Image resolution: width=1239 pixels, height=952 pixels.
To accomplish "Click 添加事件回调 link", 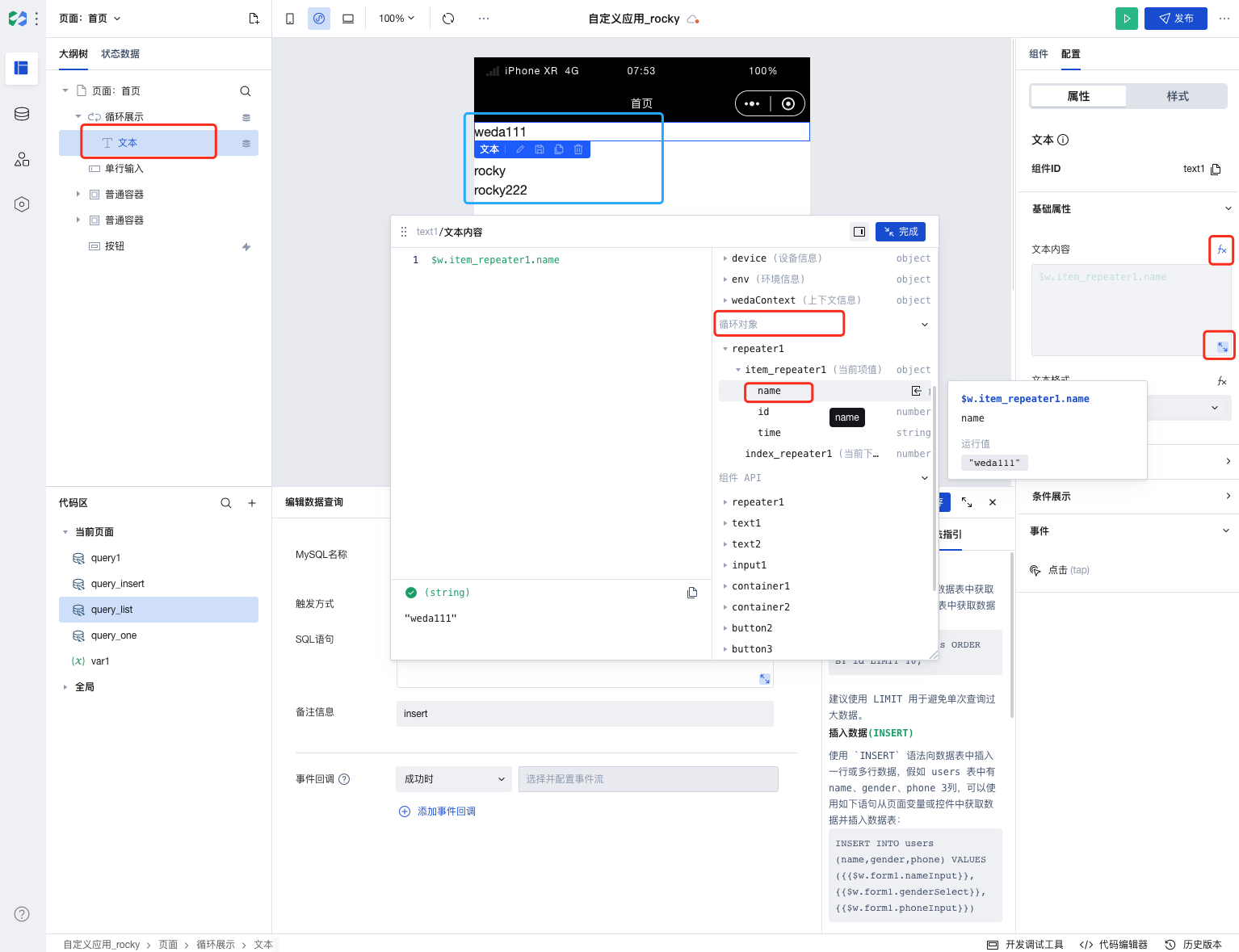I will (x=437, y=812).
